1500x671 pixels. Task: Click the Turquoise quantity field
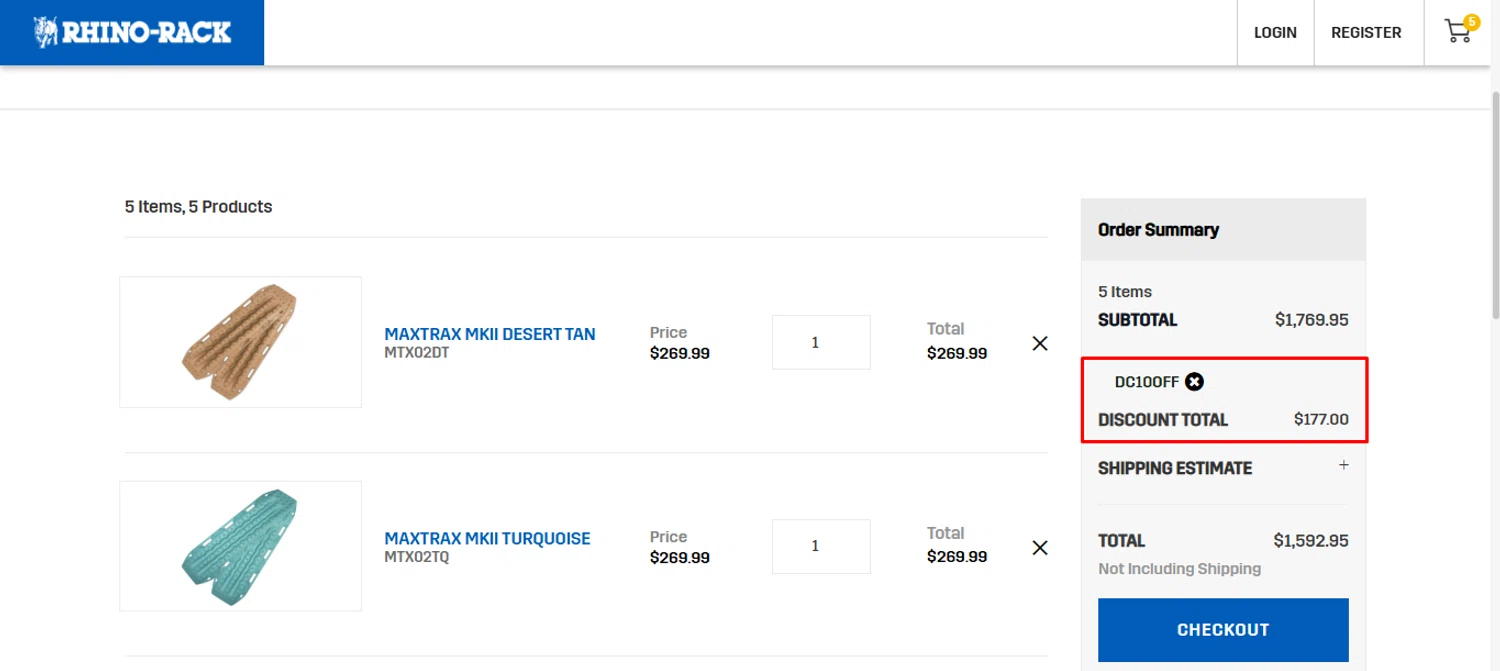(x=821, y=547)
